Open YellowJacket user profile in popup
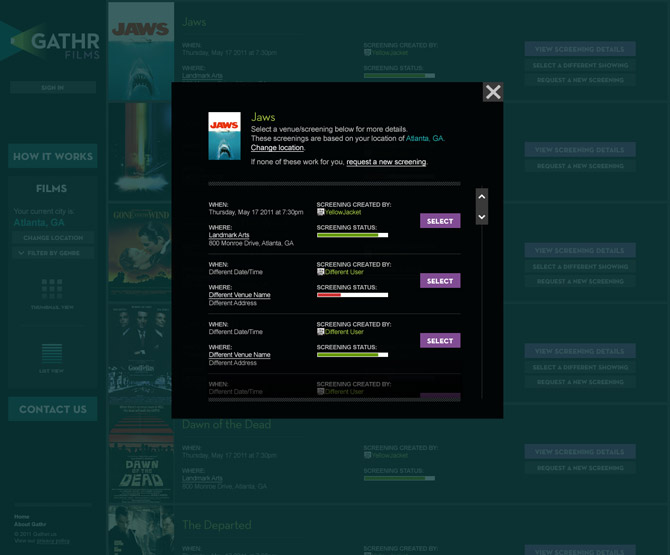This screenshot has width=670, height=555. coord(343,212)
